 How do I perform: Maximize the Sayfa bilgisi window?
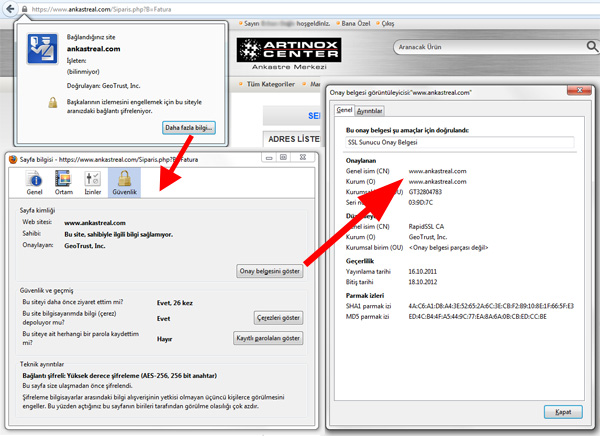[284, 157]
